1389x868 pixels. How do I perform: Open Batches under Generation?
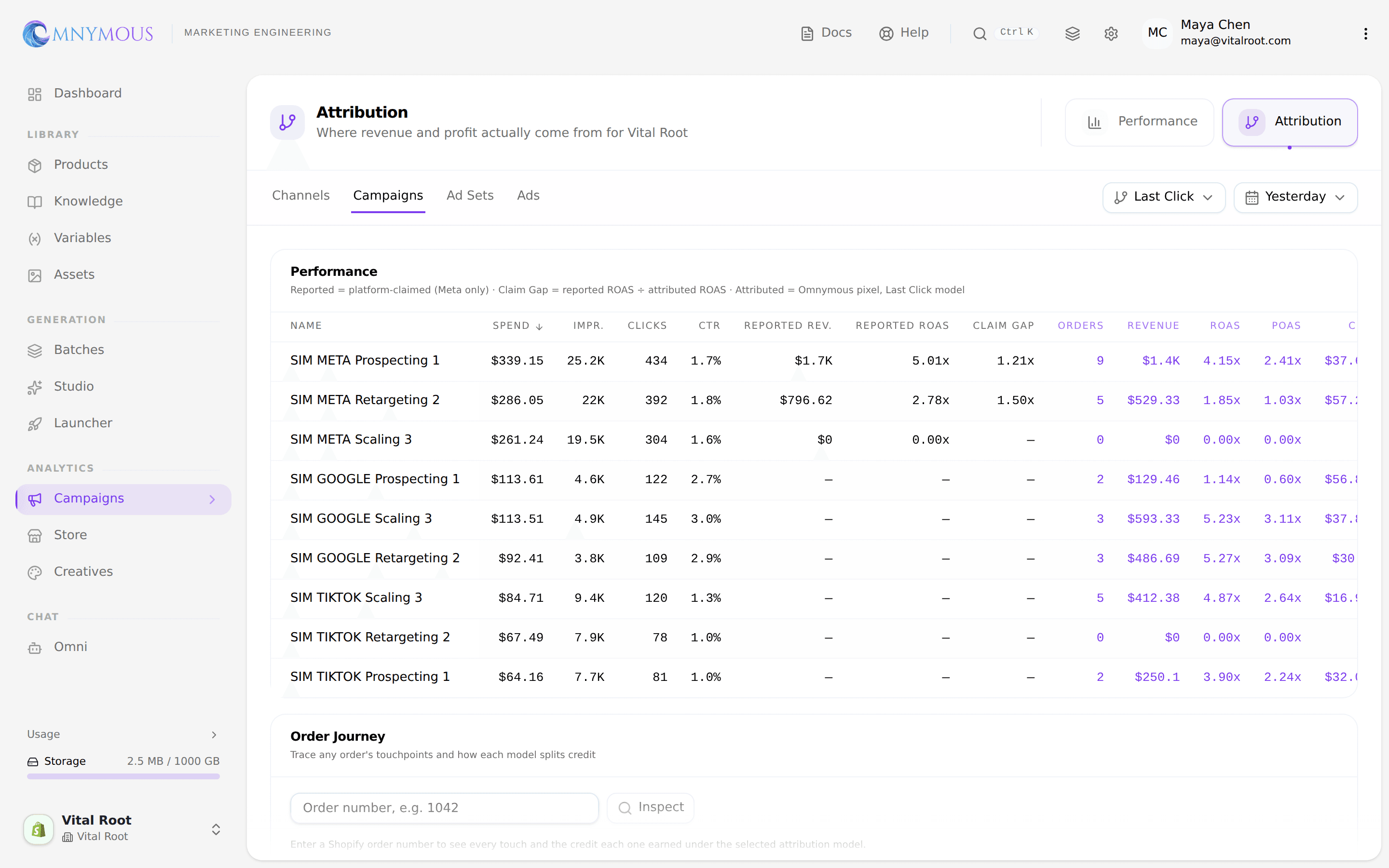pos(123,350)
